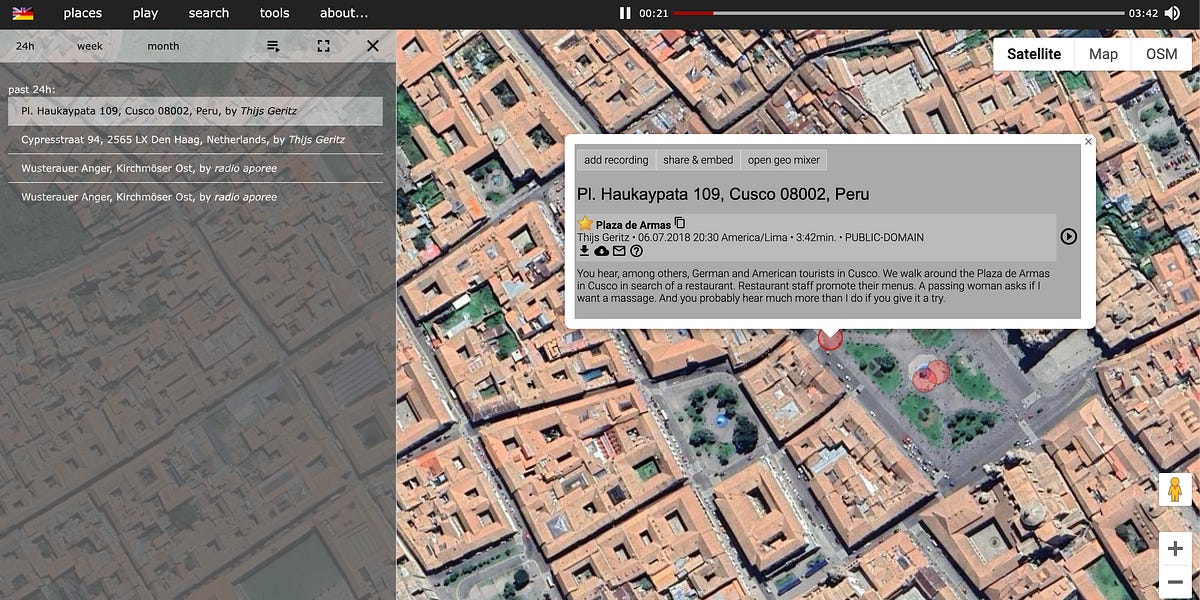Show recordings from the past week
1200x600 pixels.
(x=90, y=46)
